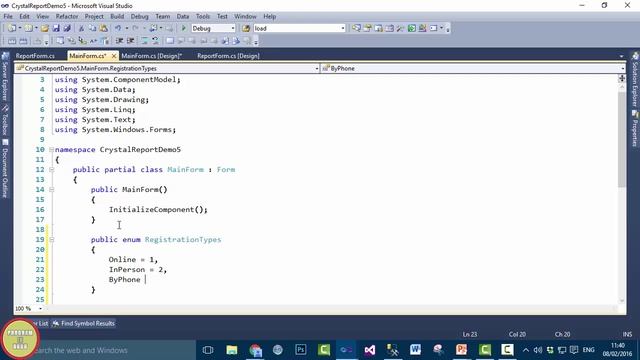Open the Build menu

pos(117,16)
